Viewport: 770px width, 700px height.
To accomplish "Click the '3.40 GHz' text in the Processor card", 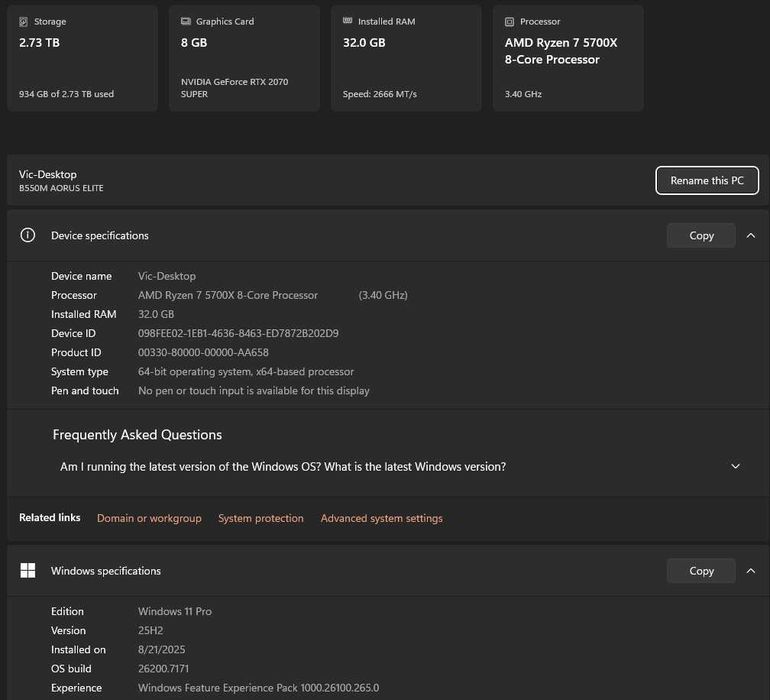I will tap(523, 94).
